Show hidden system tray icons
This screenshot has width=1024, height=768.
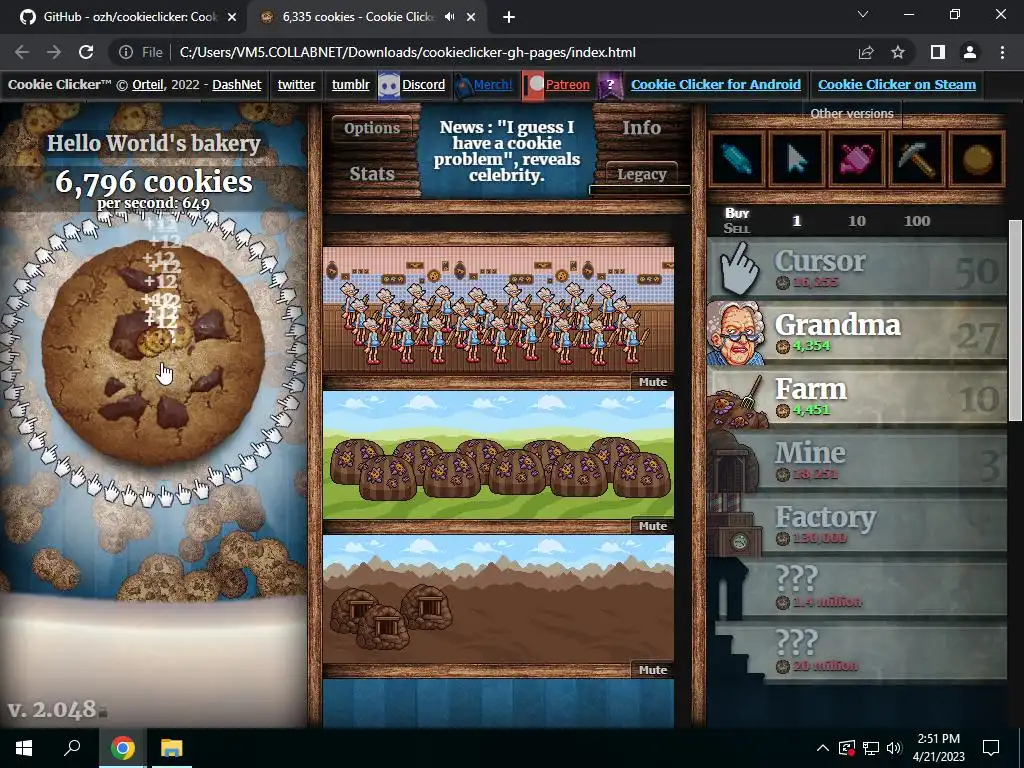click(x=823, y=748)
